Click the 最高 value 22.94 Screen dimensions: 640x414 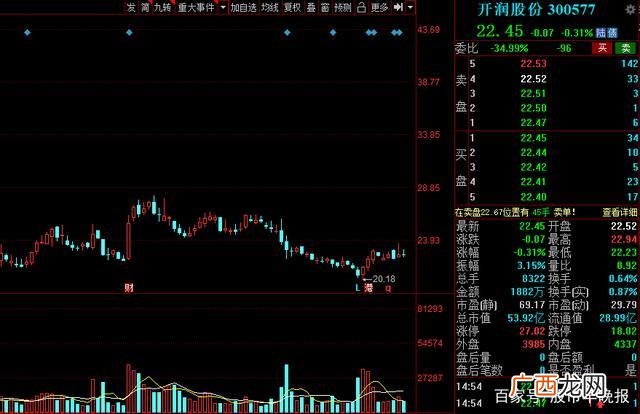[624, 239]
